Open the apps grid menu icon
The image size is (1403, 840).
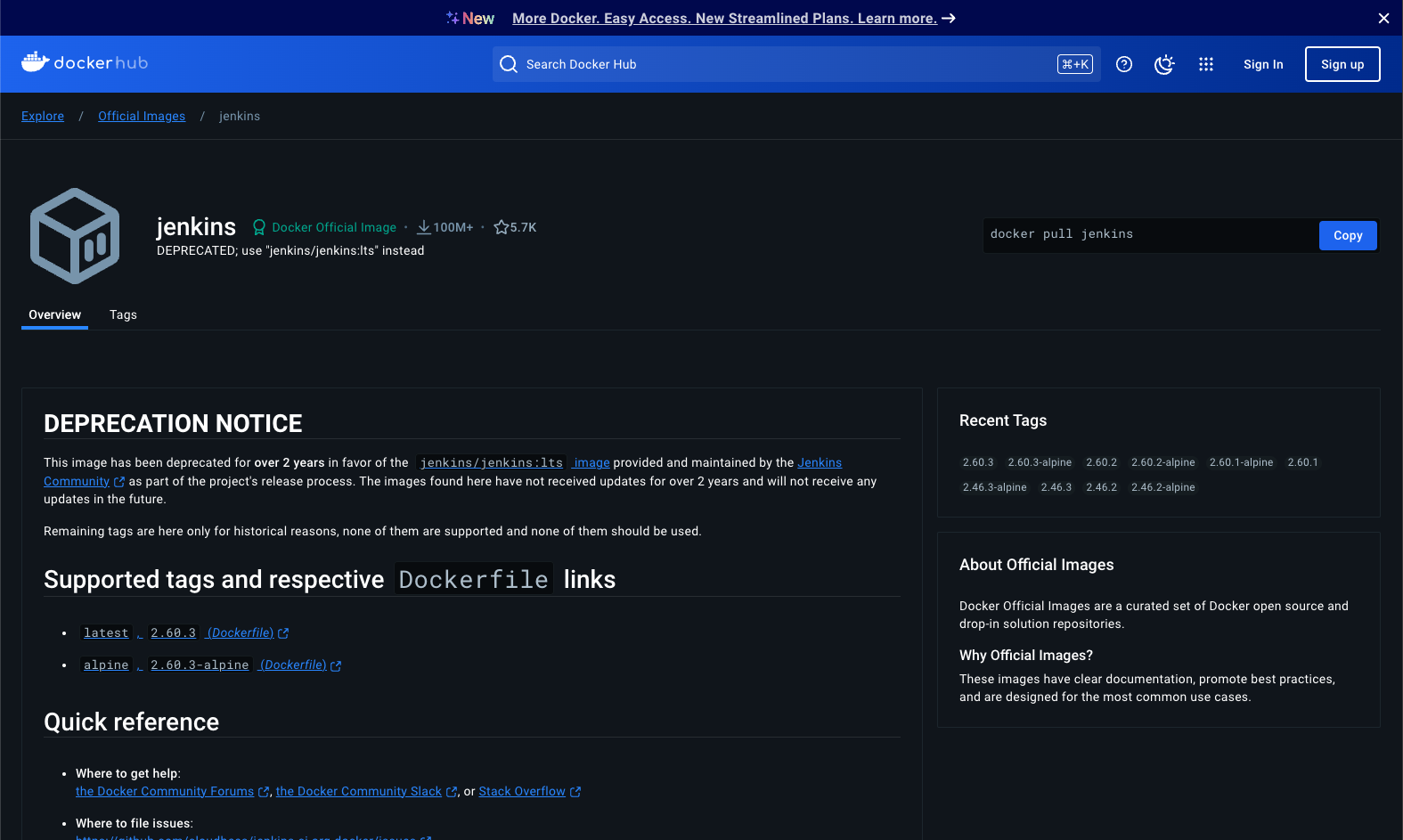(1206, 64)
